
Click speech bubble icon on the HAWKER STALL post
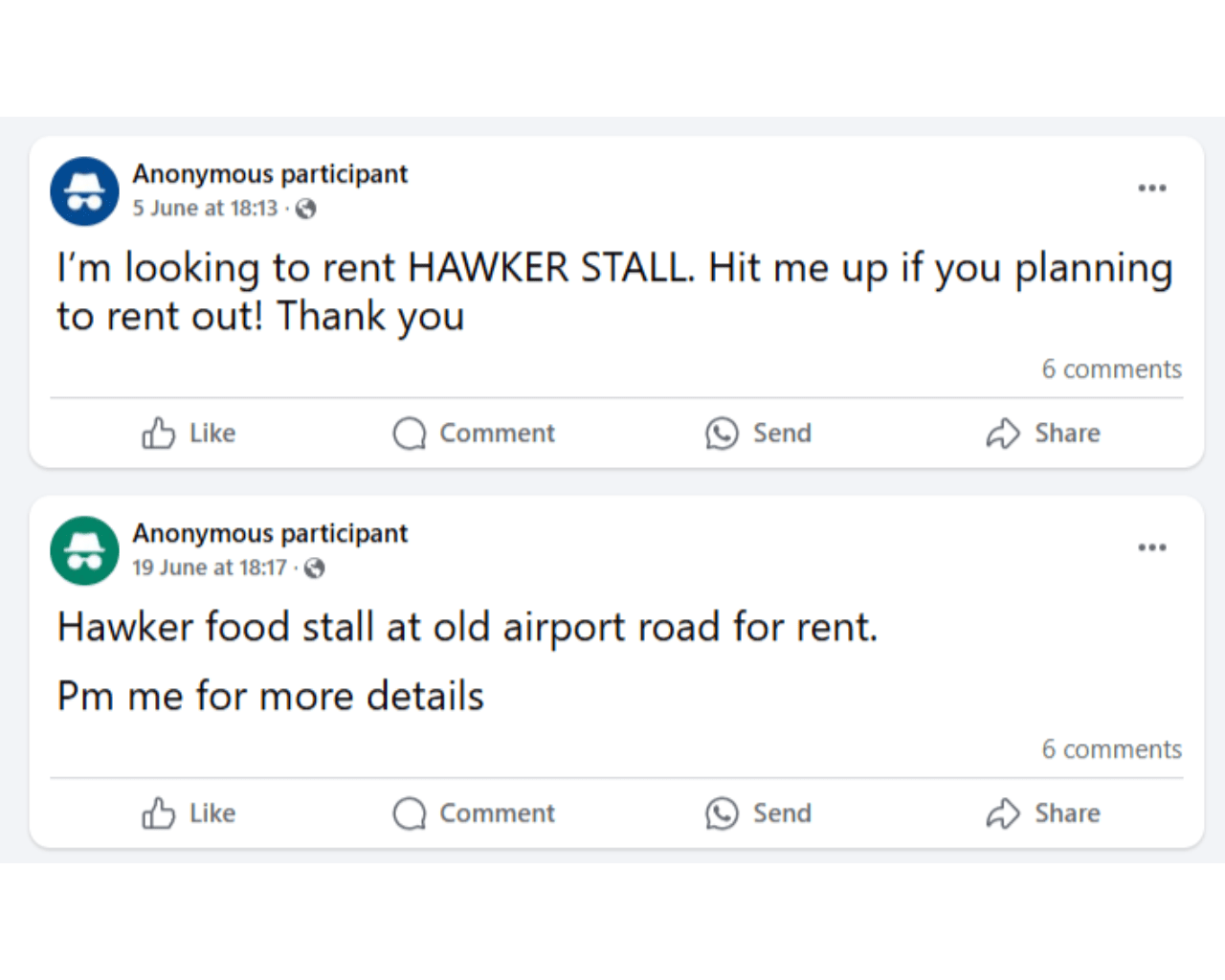click(410, 434)
